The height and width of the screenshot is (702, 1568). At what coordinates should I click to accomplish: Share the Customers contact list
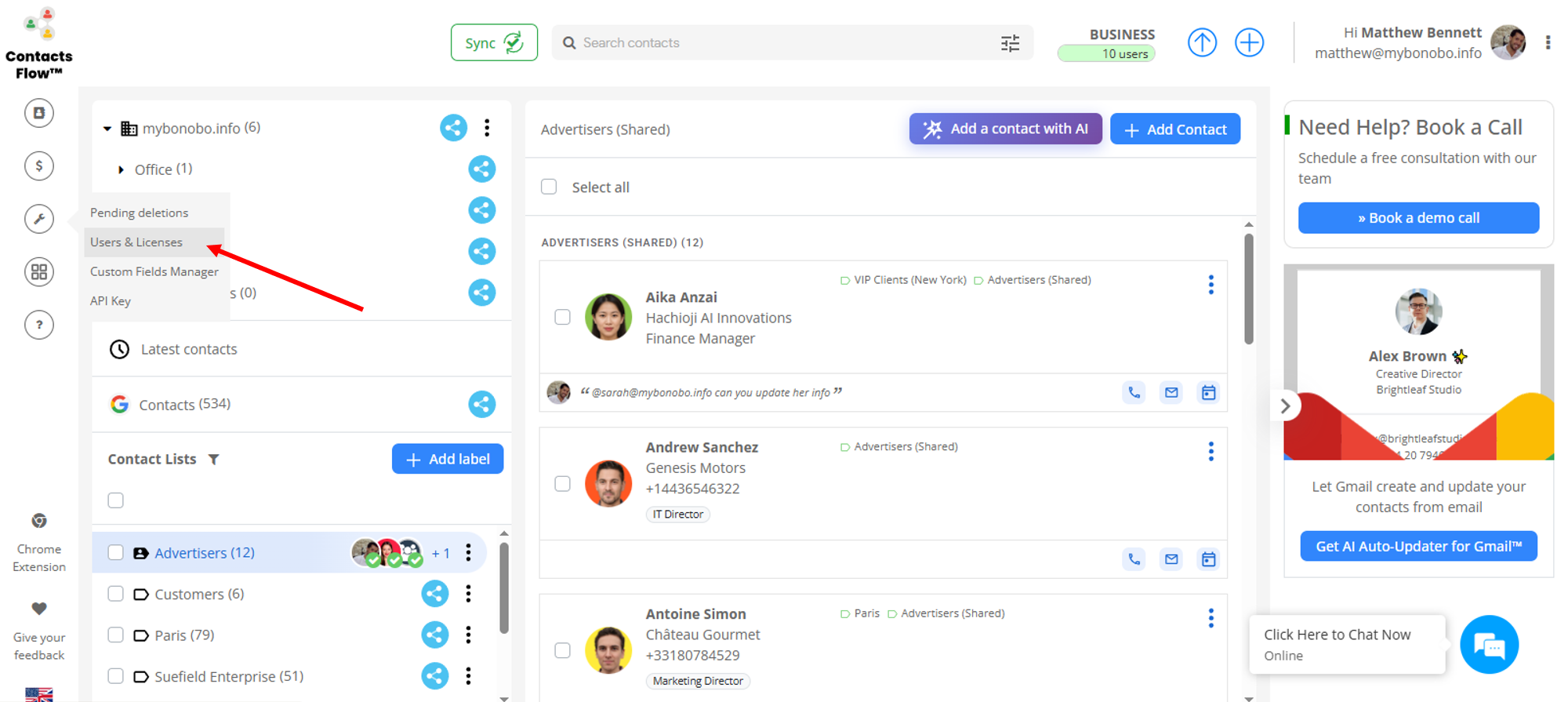435,594
